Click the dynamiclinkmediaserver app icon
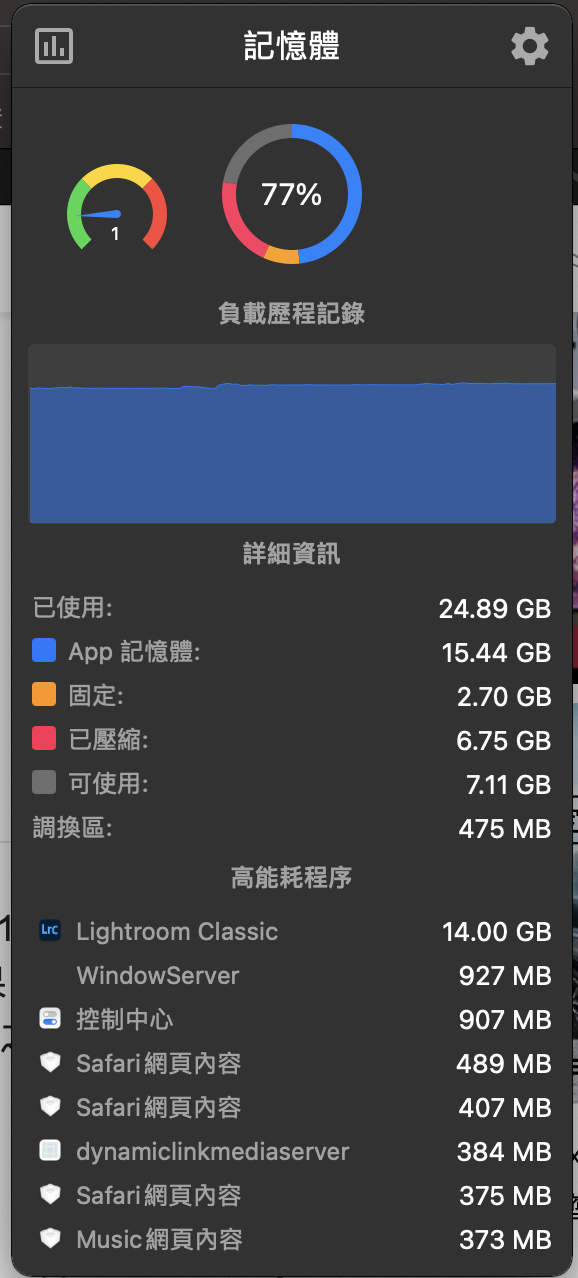578x1278 pixels. tap(50, 1150)
